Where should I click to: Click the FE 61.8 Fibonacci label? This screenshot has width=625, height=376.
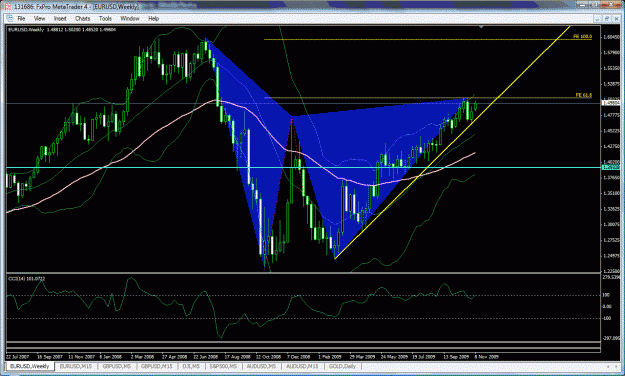pyautogui.click(x=584, y=95)
